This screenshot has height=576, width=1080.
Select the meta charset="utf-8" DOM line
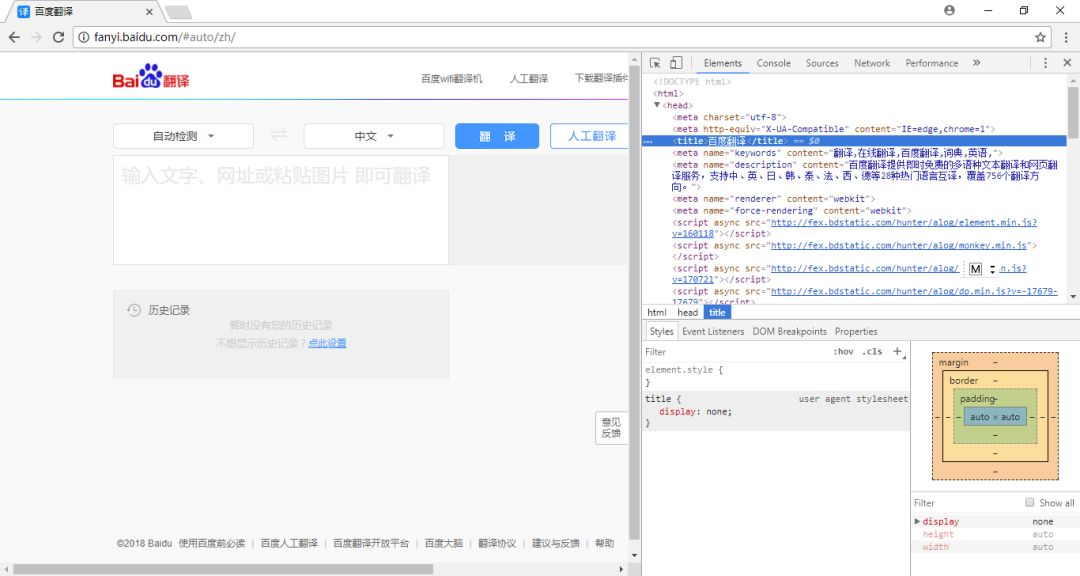pos(729,117)
